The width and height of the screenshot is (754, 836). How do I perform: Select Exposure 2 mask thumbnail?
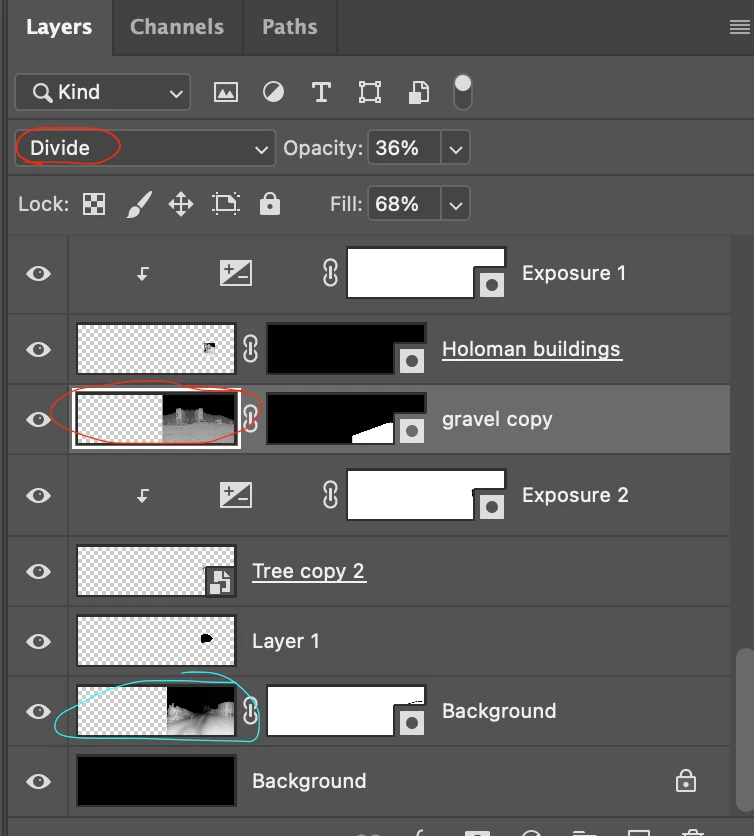[x=426, y=494]
